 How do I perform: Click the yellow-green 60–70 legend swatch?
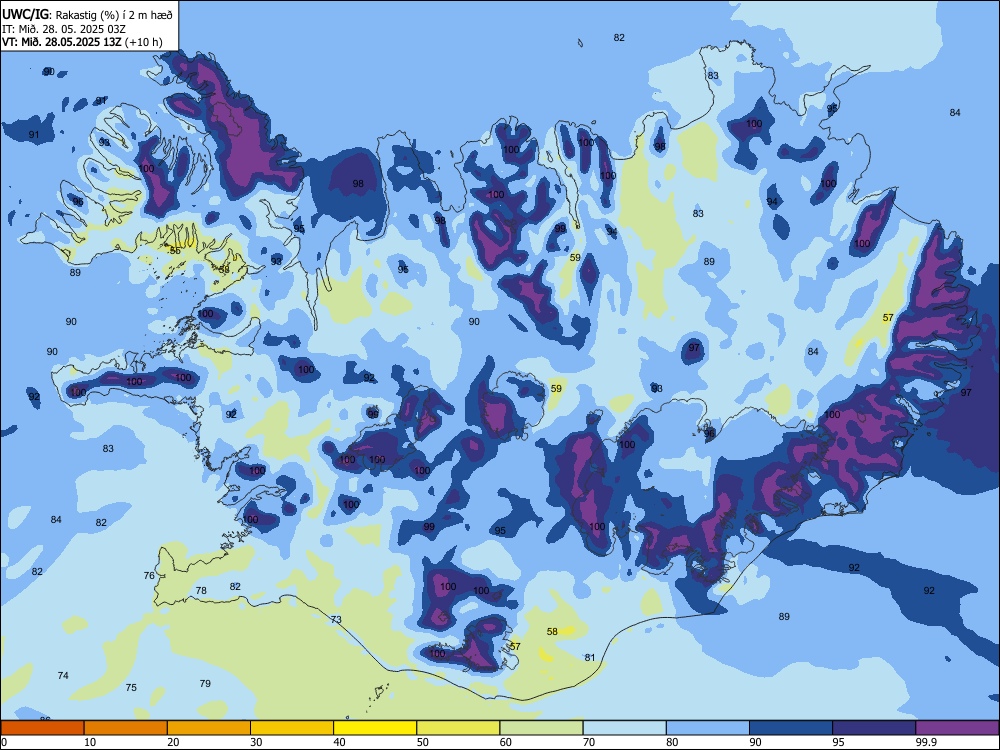click(x=541, y=728)
